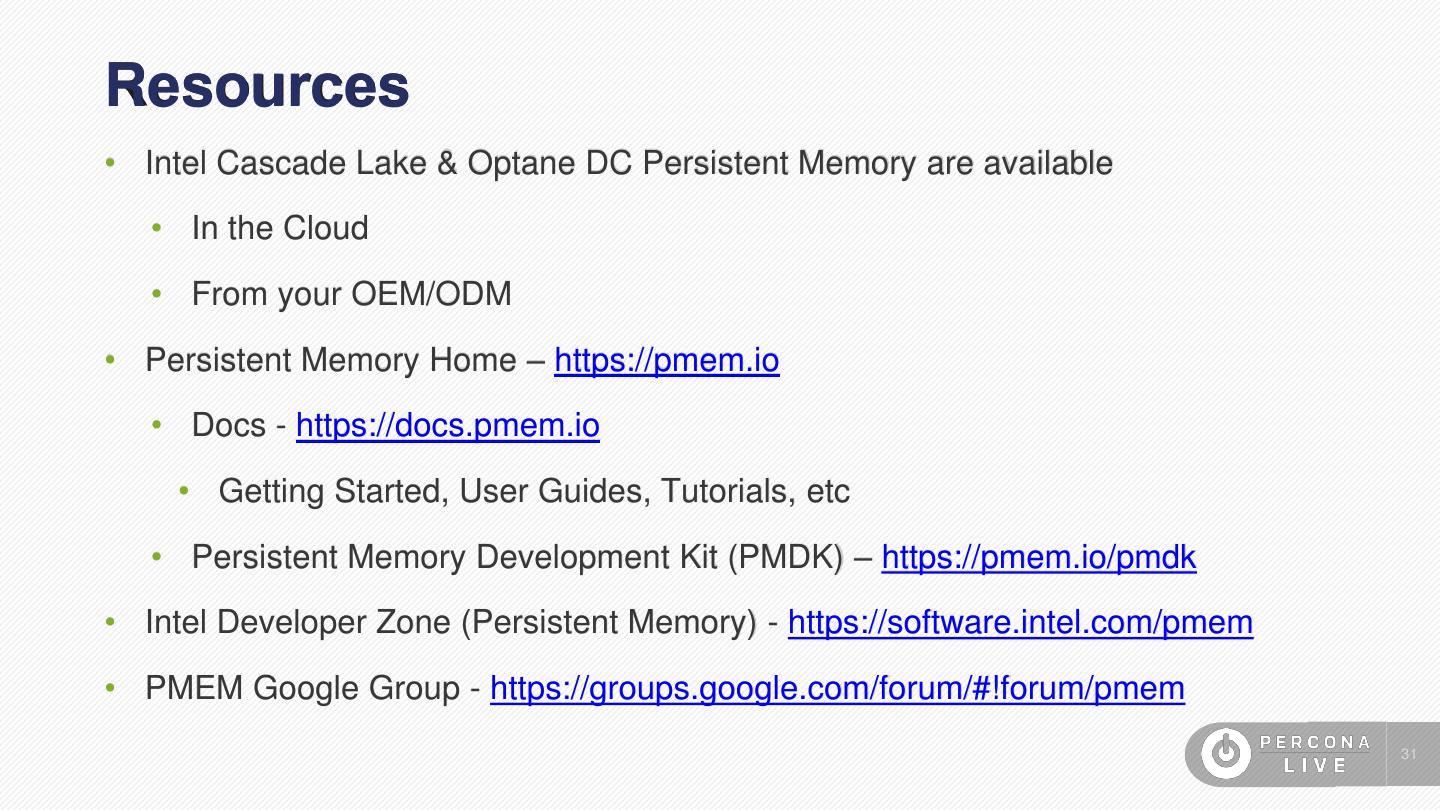Open the https://docs.pmem.io link
The height and width of the screenshot is (810, 1440).
point(447,426)
